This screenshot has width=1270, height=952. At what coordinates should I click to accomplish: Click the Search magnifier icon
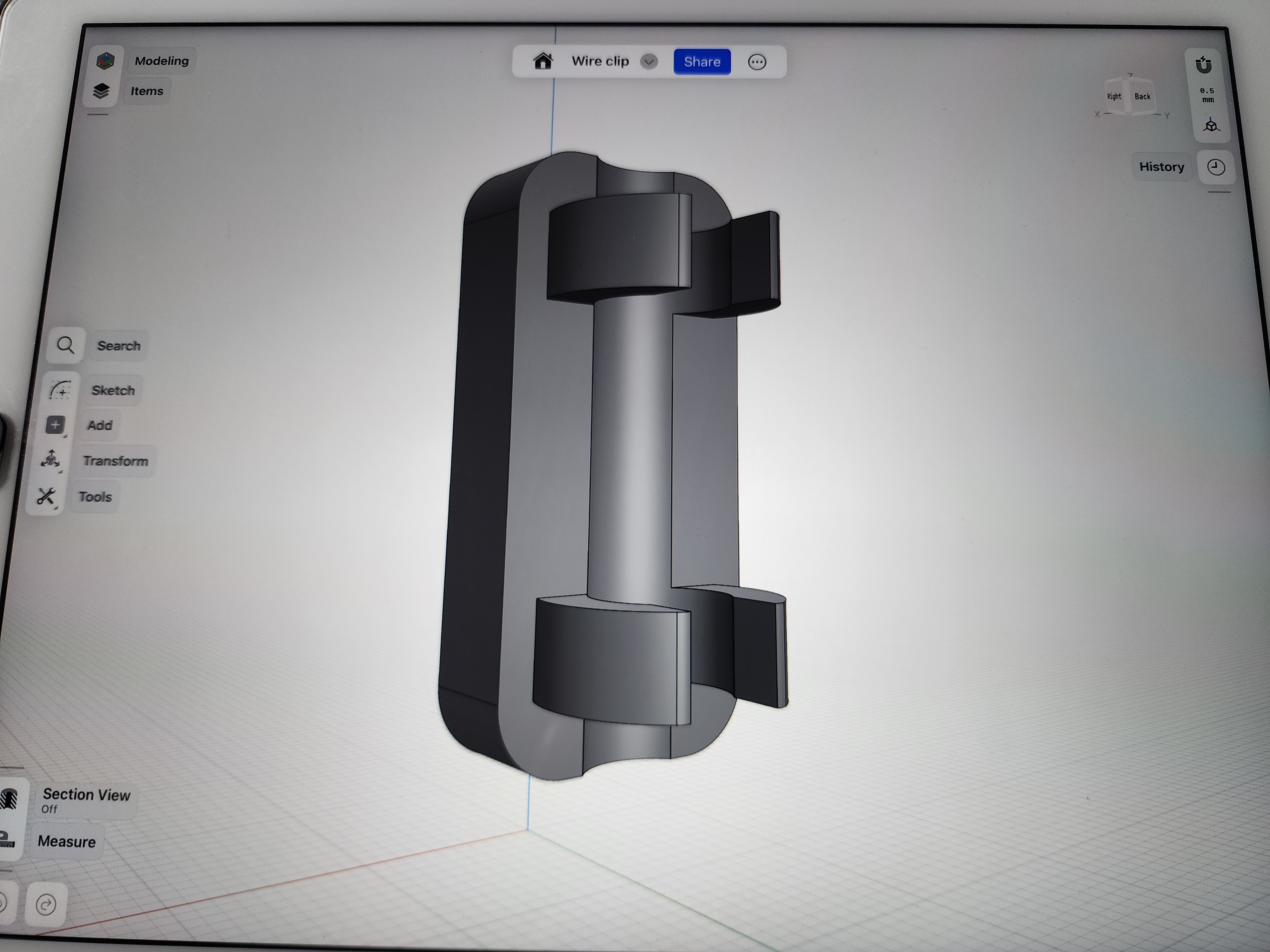[66, 346]
